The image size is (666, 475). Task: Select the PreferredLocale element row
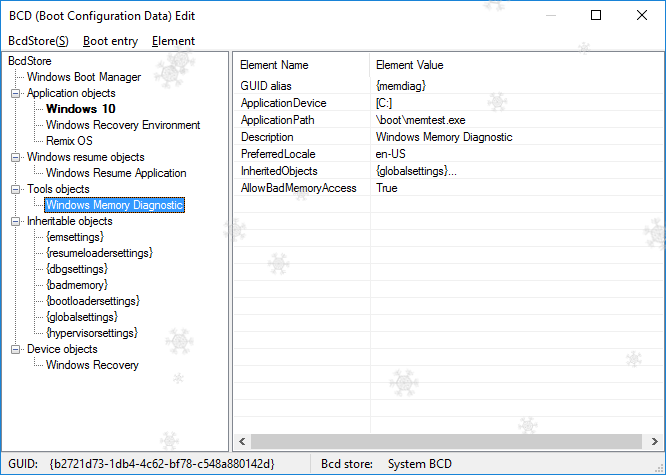[x=446, y=154]
